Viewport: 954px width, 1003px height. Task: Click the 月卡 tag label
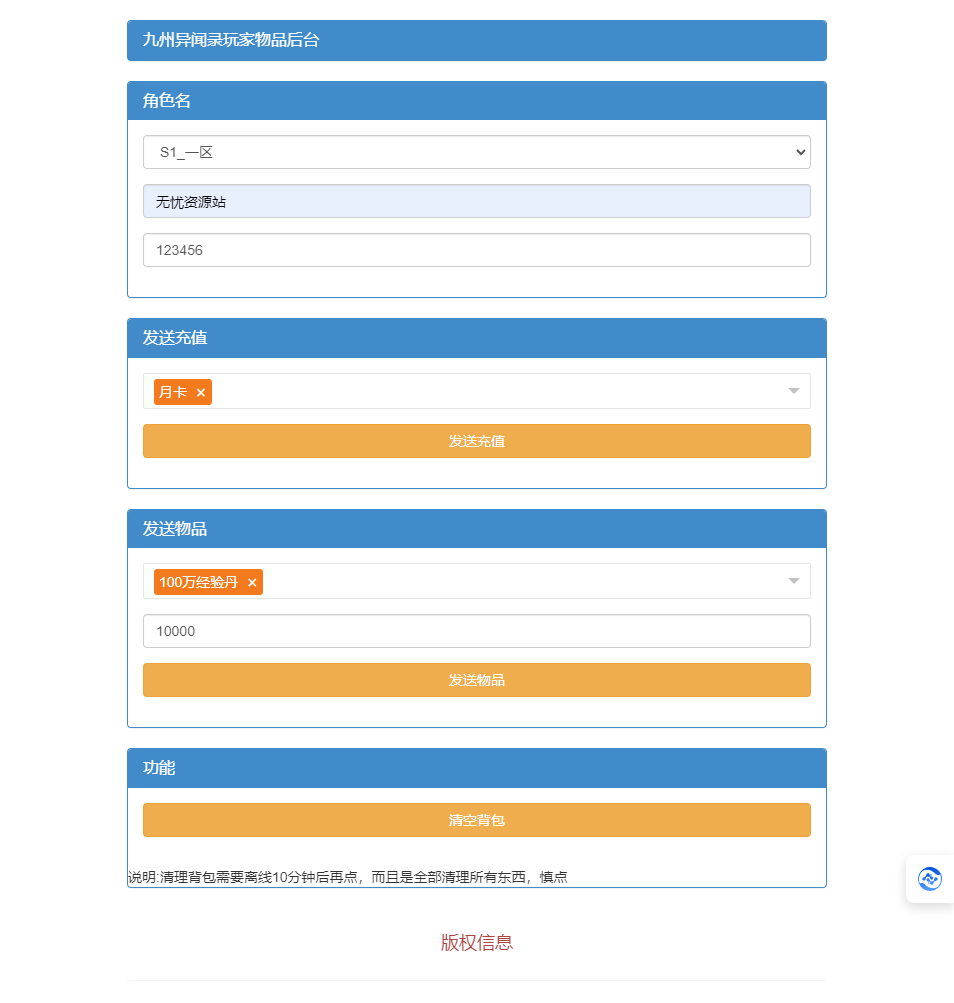173,392
